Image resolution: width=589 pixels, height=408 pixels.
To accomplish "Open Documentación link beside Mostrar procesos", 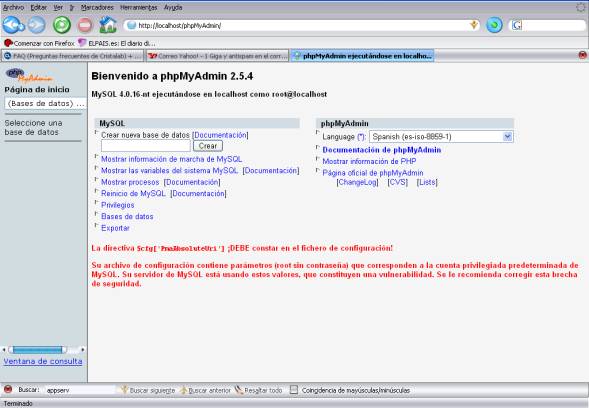I will 192,182.
